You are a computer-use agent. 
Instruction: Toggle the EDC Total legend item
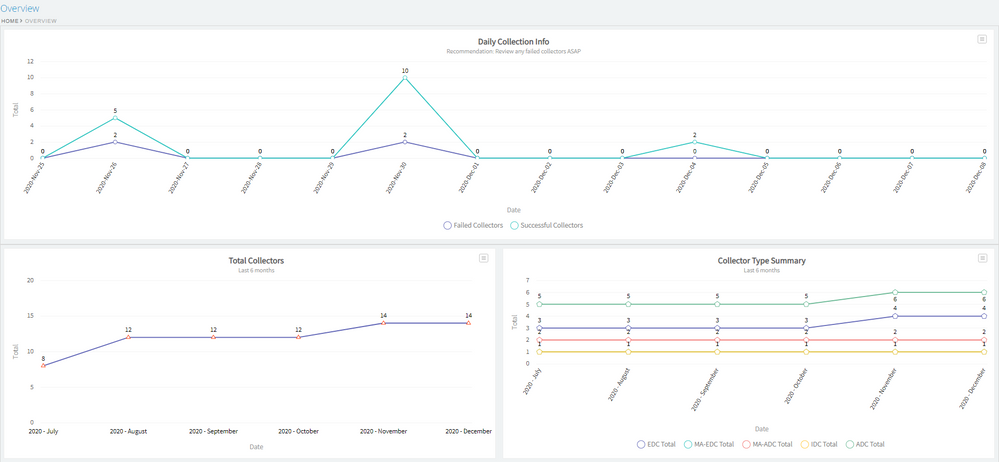[656, 444]
